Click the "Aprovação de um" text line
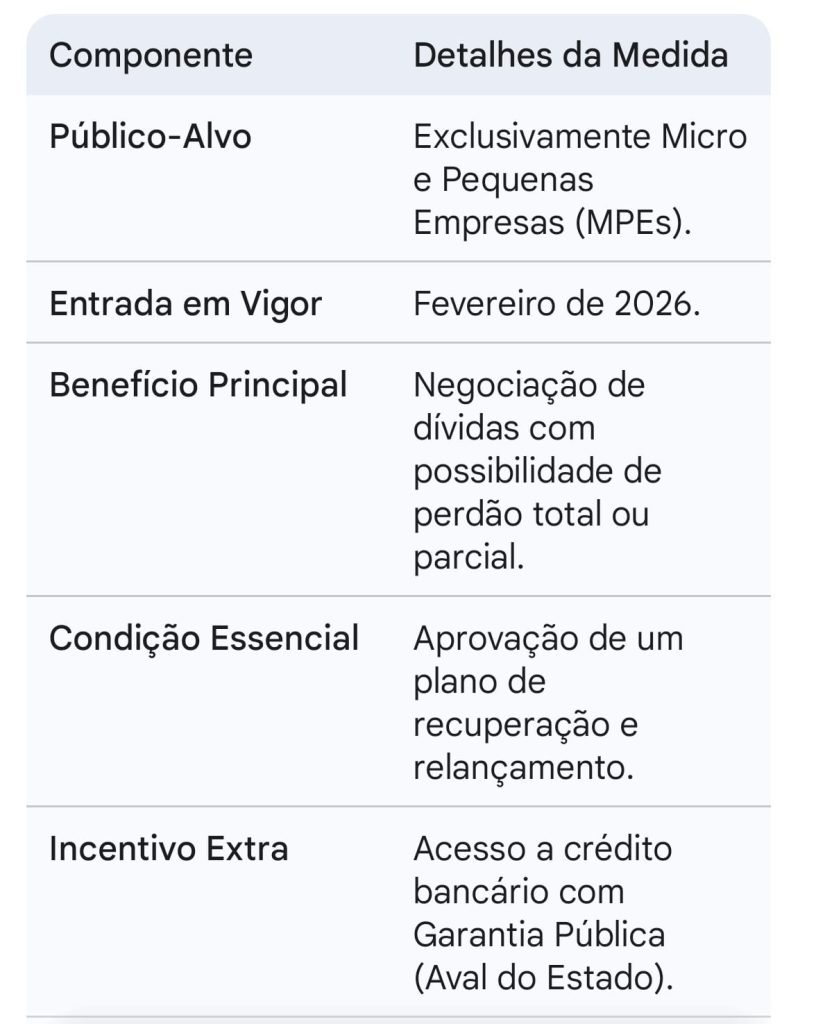This screenshot has height=1024, width=816. 548,638
